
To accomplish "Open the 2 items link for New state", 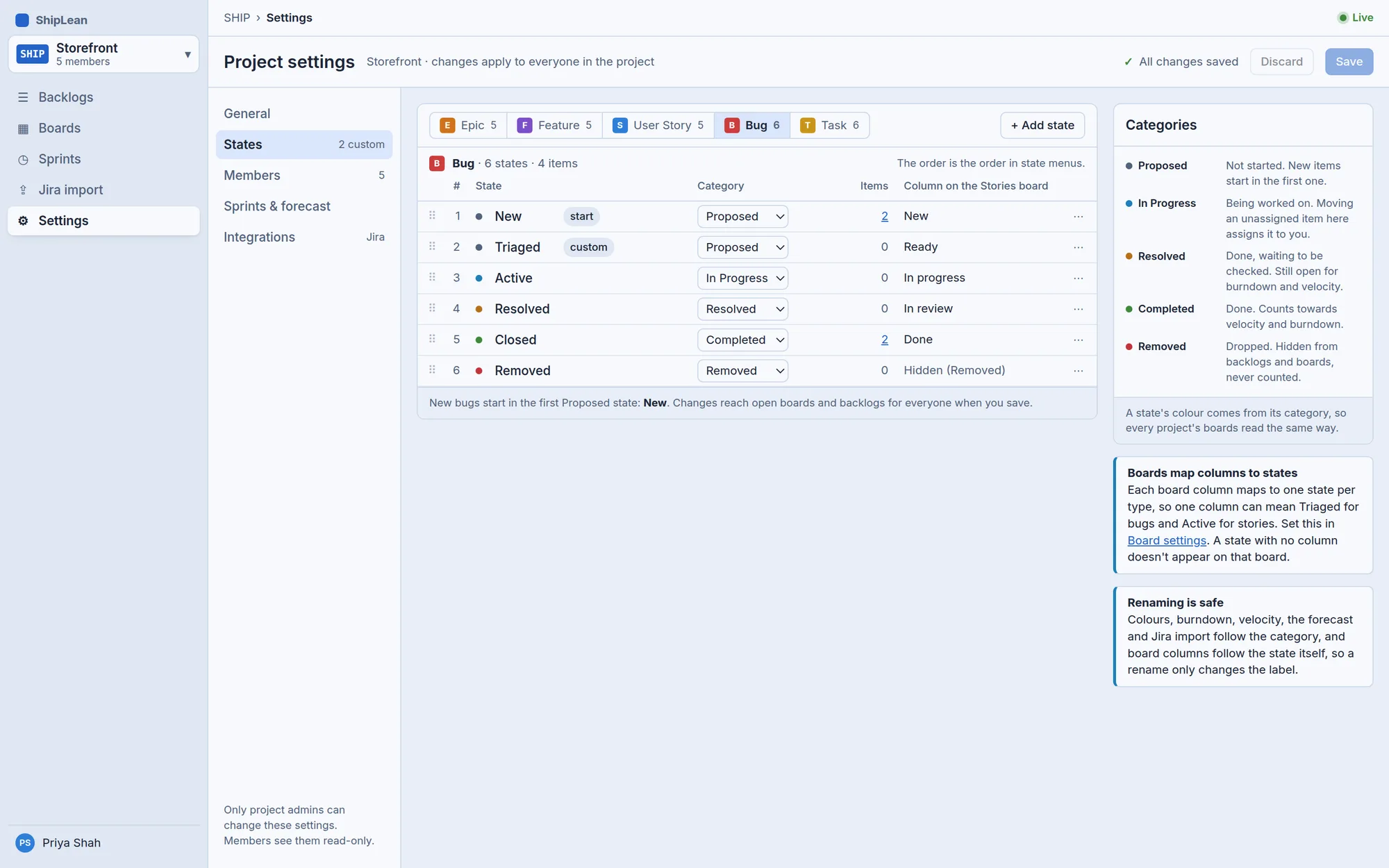I will [x=884, y=217].
